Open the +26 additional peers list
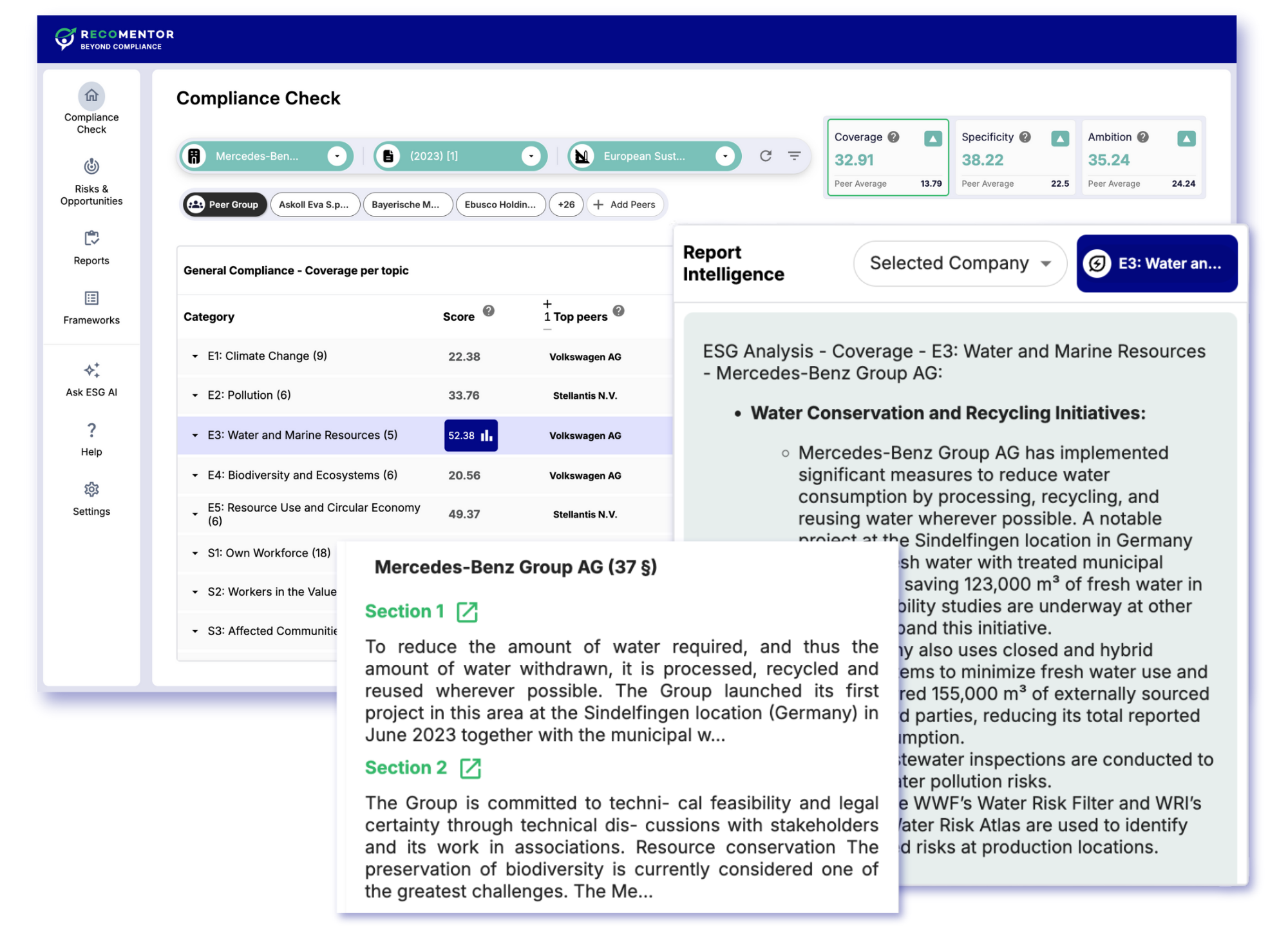 pyautogui.click(x=566, y=204)
